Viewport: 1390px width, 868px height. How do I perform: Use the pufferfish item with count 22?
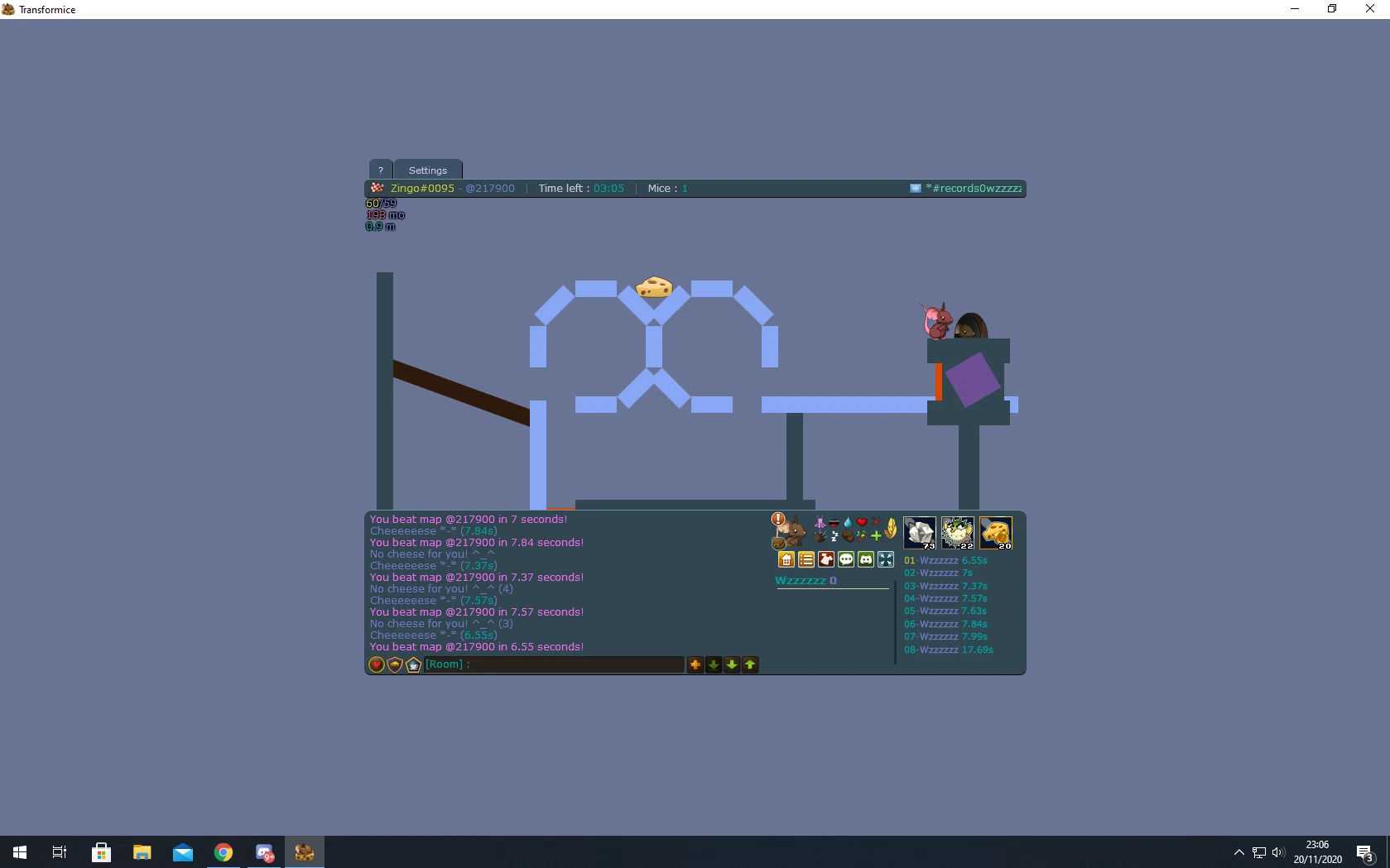pyautogui.click(x=958, y=533)
